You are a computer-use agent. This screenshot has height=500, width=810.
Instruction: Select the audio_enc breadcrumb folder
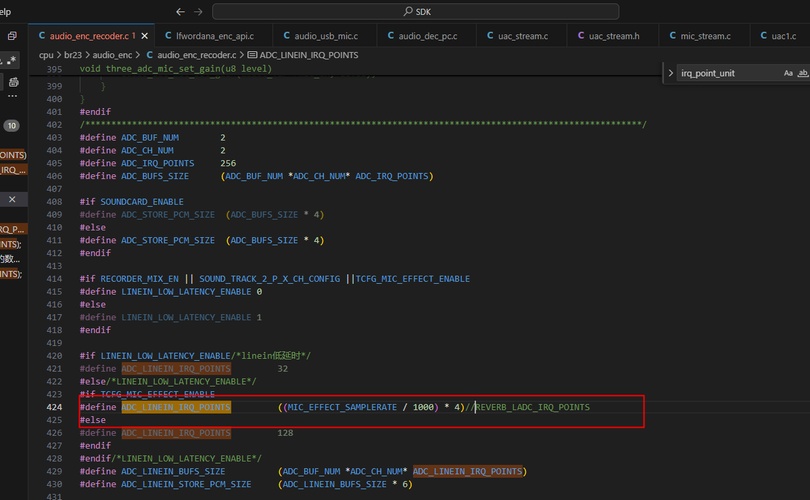click(x=112, y=55)
